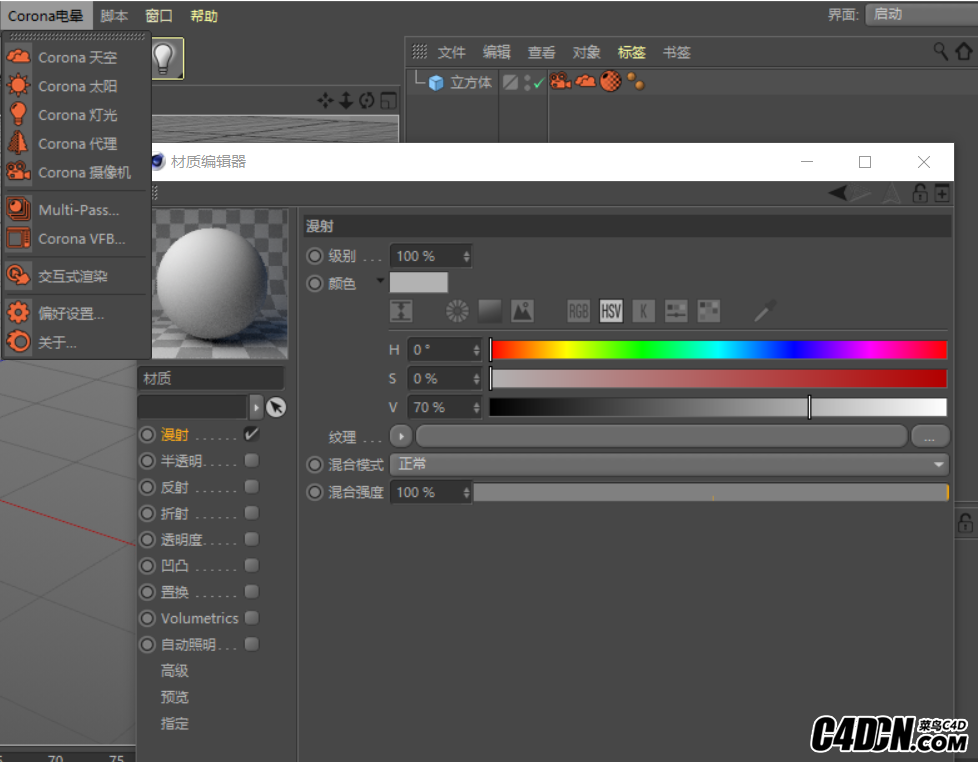978x762 pixels.
Task: Add a Corona 太阳 sun object
Action: point(77,86)
